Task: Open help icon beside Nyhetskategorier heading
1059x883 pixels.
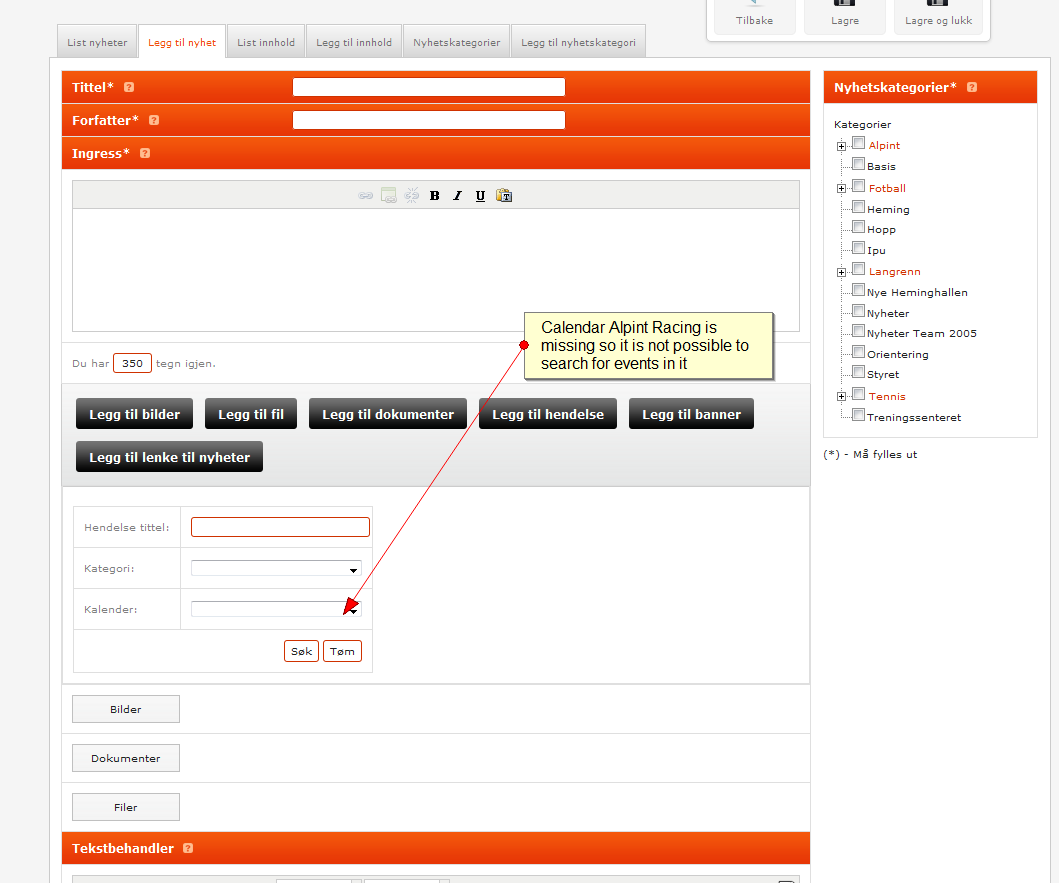Action: [972, 87]
